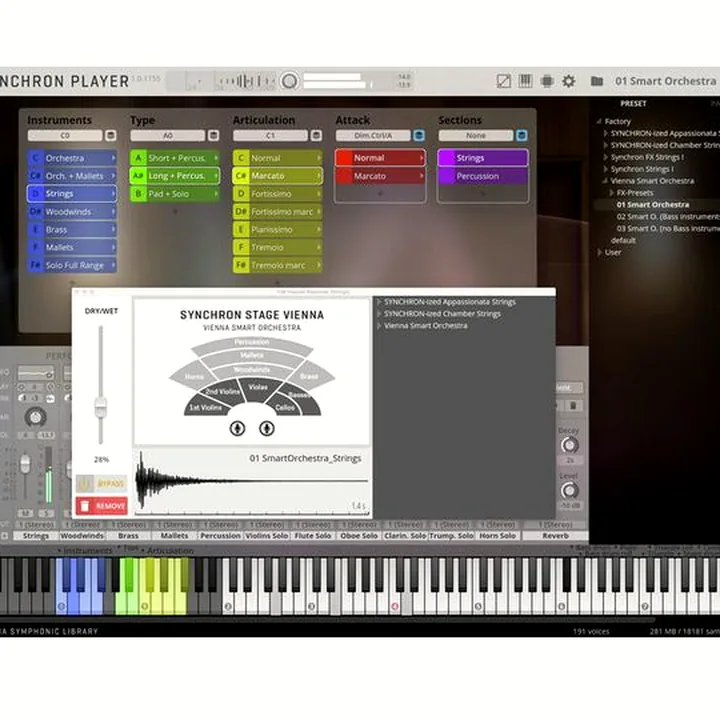
Task: Click the 1st Violins section on stage map
Action: pyautogui.click(x=205, y=407)
